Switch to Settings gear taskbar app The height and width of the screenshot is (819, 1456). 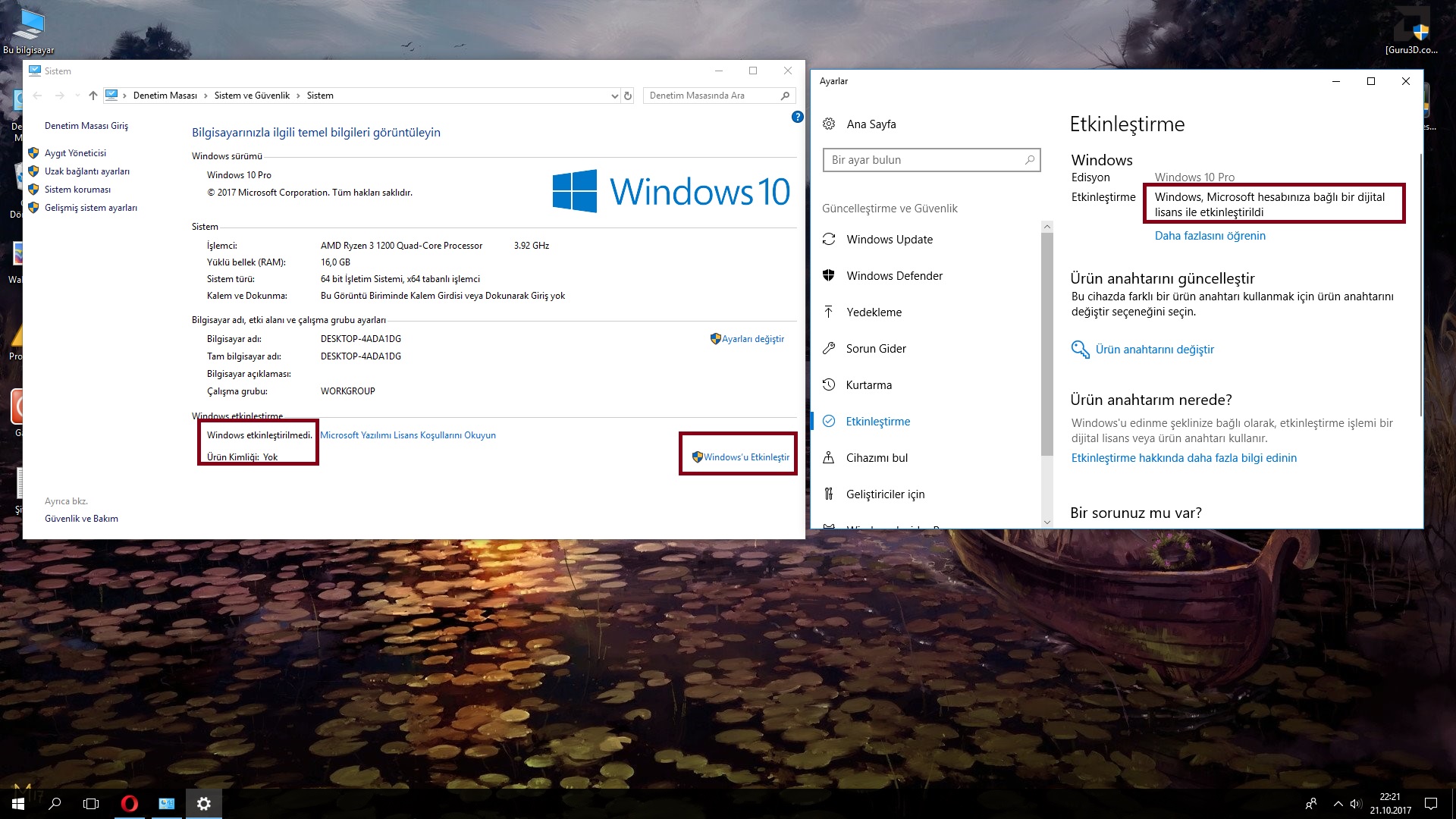click(x=204, y=803)
